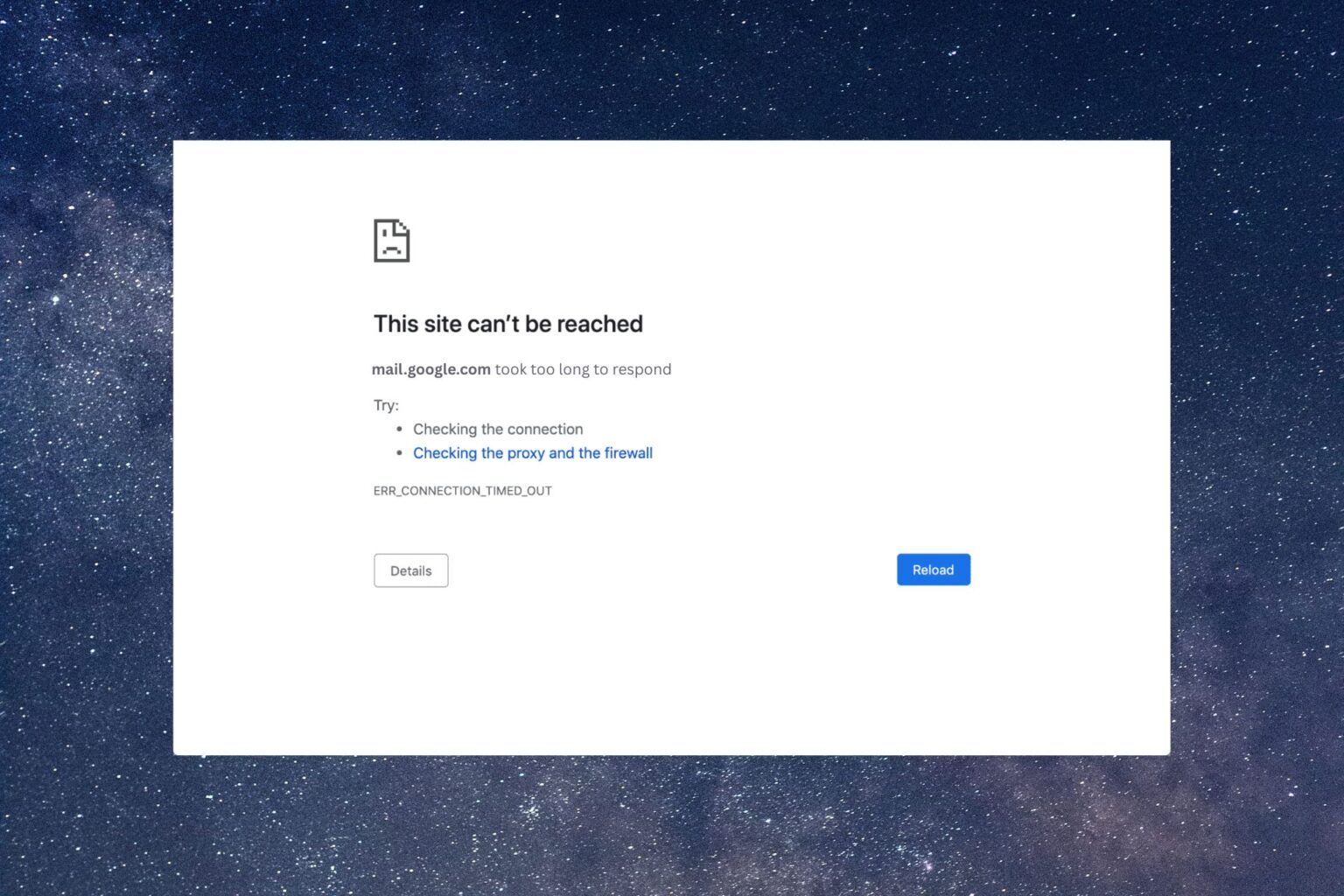Select the bold mail.google.com domain text
The width and height of the screenshot is (1344, 896).
pos(430,369)
